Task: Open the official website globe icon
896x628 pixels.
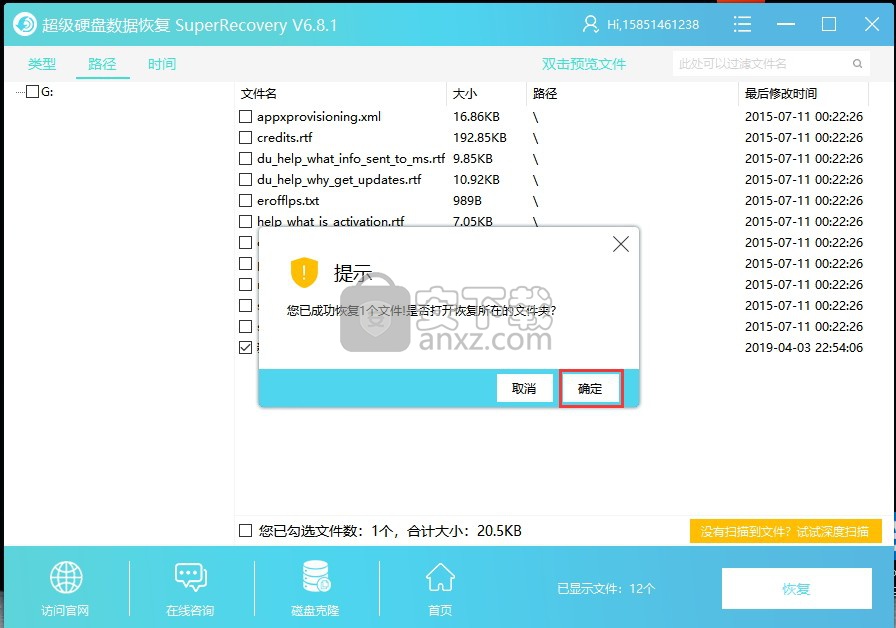Action: [66, 577]
